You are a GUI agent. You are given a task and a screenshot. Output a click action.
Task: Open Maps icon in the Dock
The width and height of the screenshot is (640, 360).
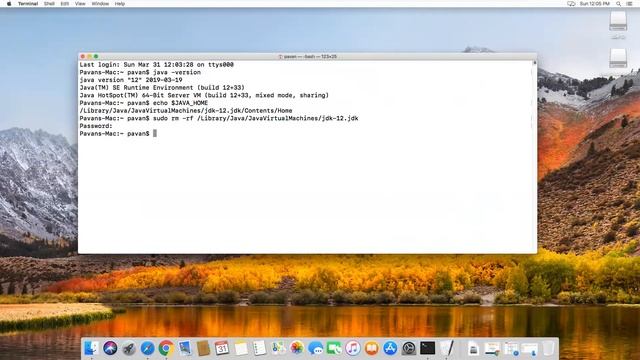coord(278,348)
